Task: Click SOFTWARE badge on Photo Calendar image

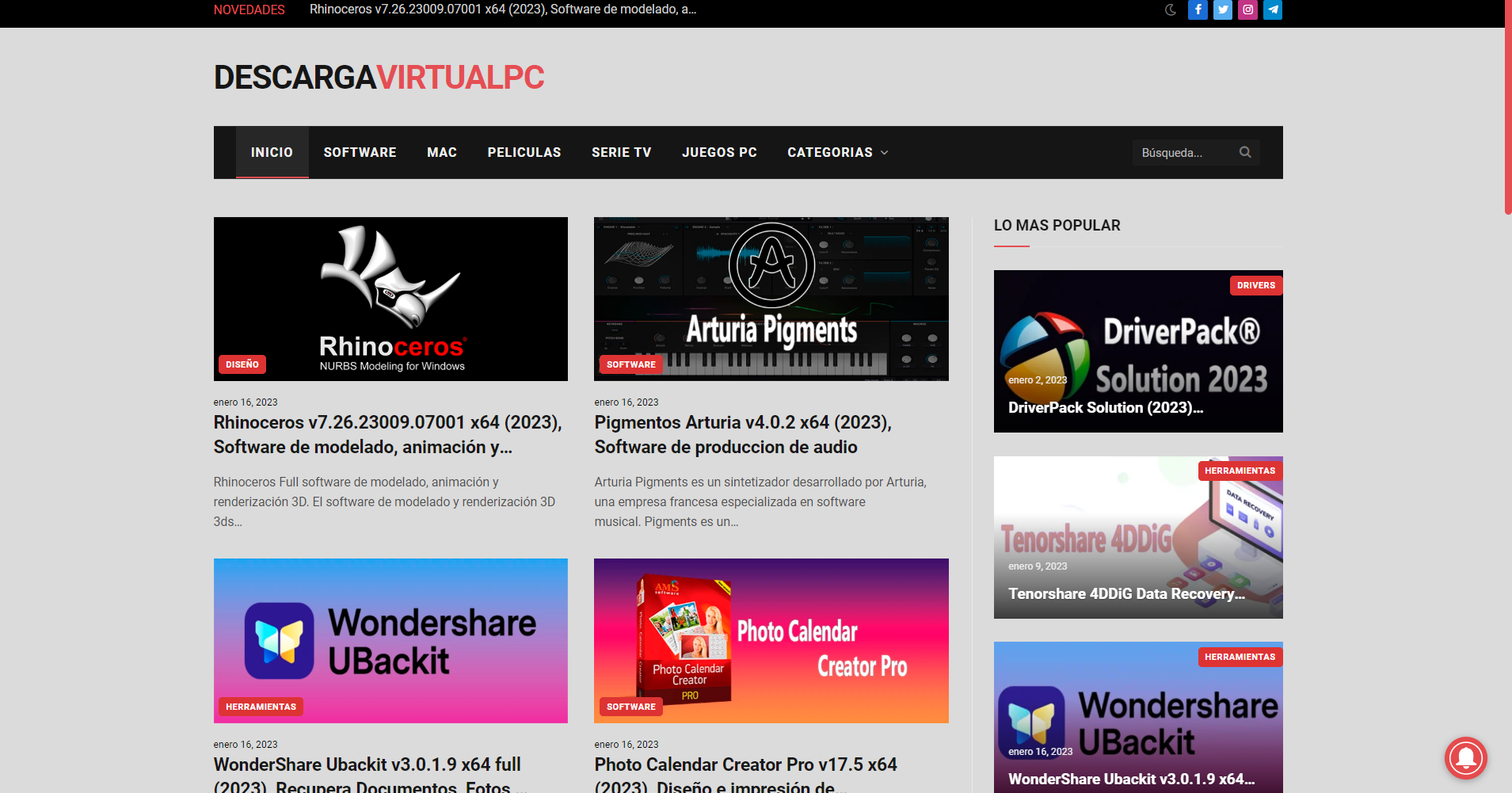Action: [x=631, y=707]
